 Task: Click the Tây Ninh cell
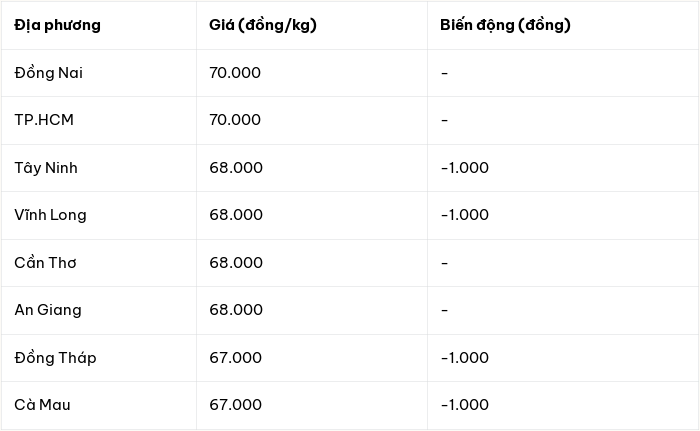46,168
